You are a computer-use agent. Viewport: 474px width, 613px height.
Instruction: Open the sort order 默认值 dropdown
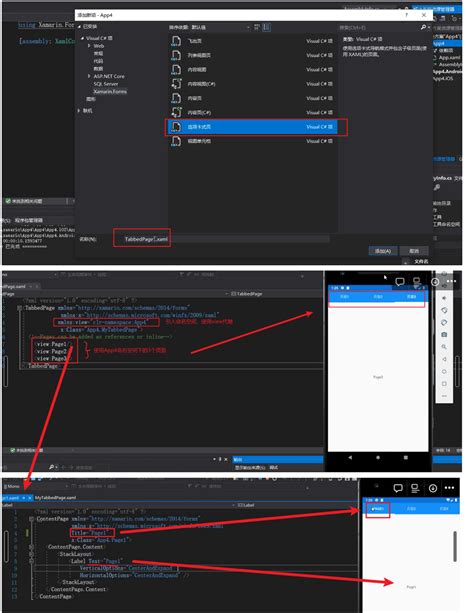click(221, 27)
